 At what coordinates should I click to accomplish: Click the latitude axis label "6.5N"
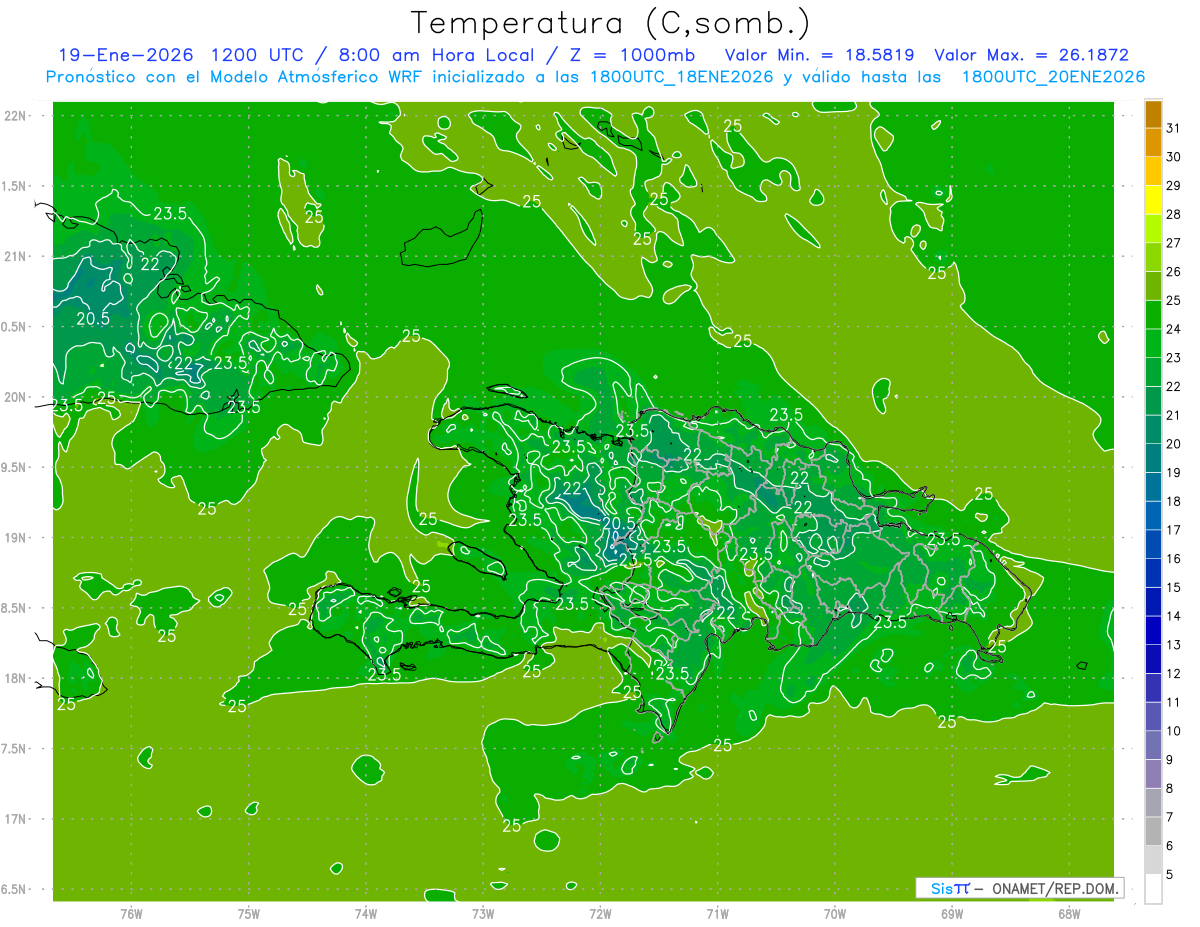pos(15,889)
